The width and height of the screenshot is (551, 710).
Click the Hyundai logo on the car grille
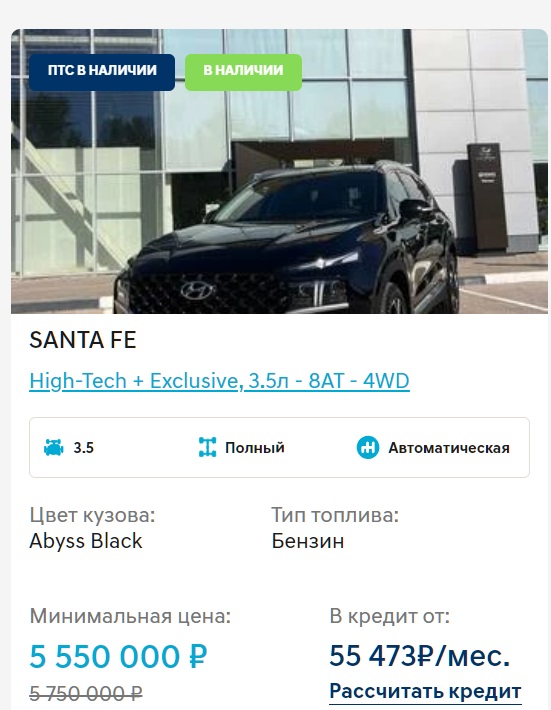pyautogui.click(x=198, y=290)
